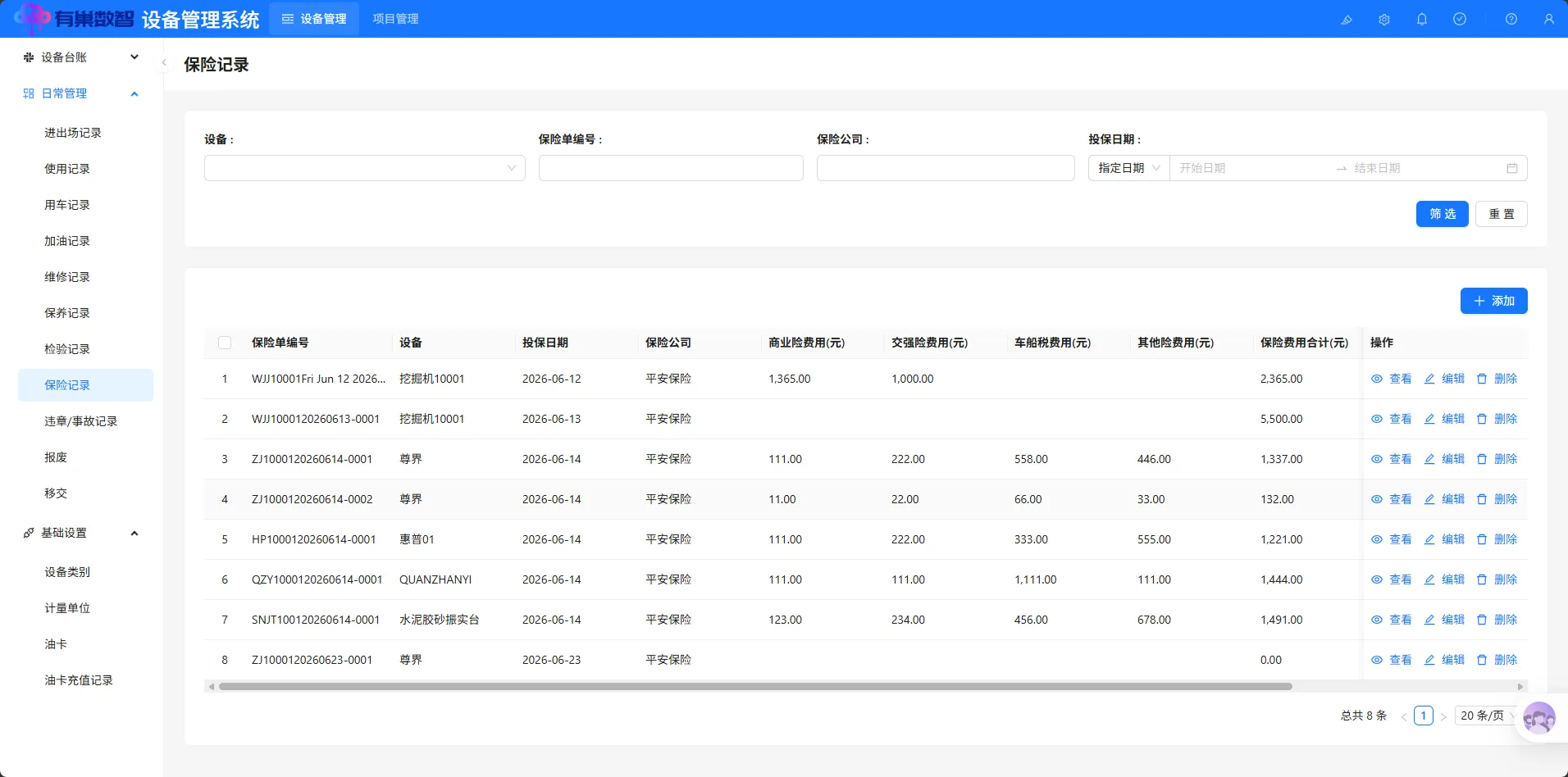Switch to the 项目管理 top tab
This screenshot has width=1568, height=777.
(x=395, y=19)
